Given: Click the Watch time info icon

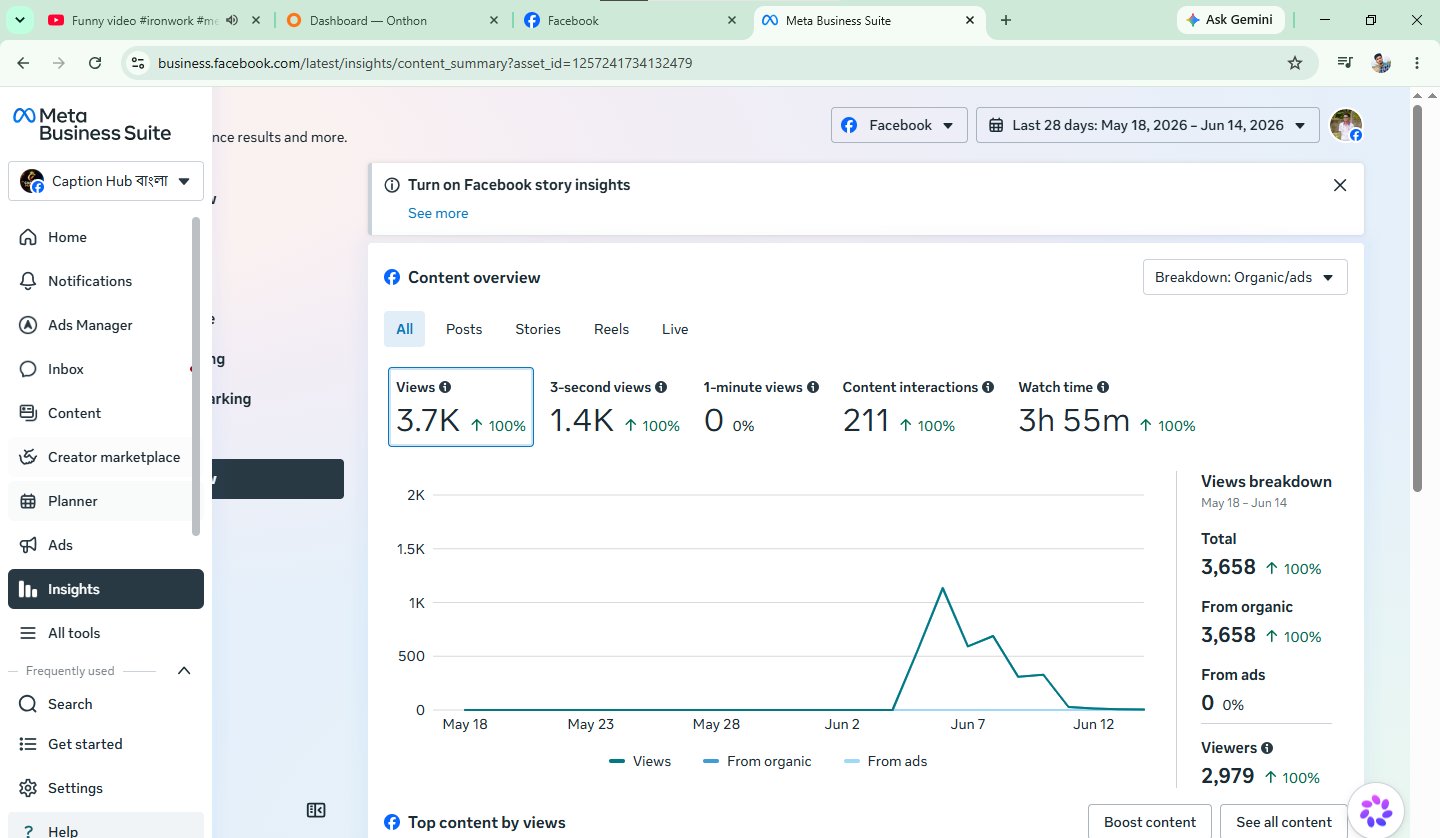Looking at the screenshot, I should point(1103,387).
